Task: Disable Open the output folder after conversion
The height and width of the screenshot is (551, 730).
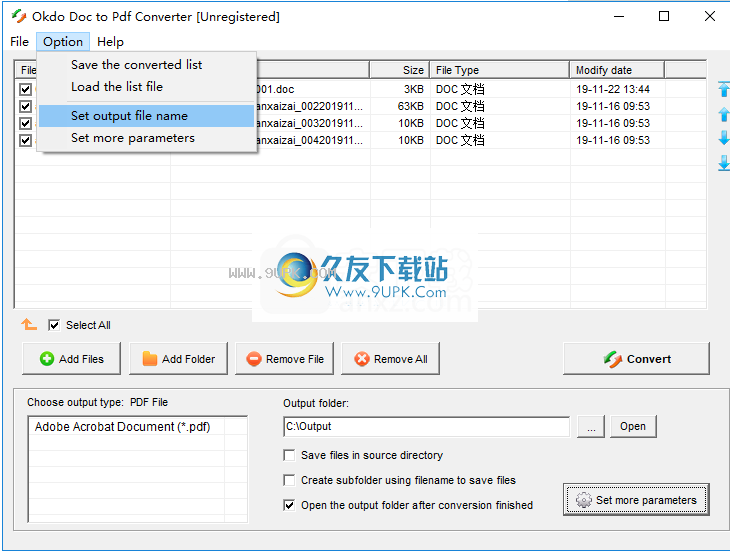Action: point(289,505)
